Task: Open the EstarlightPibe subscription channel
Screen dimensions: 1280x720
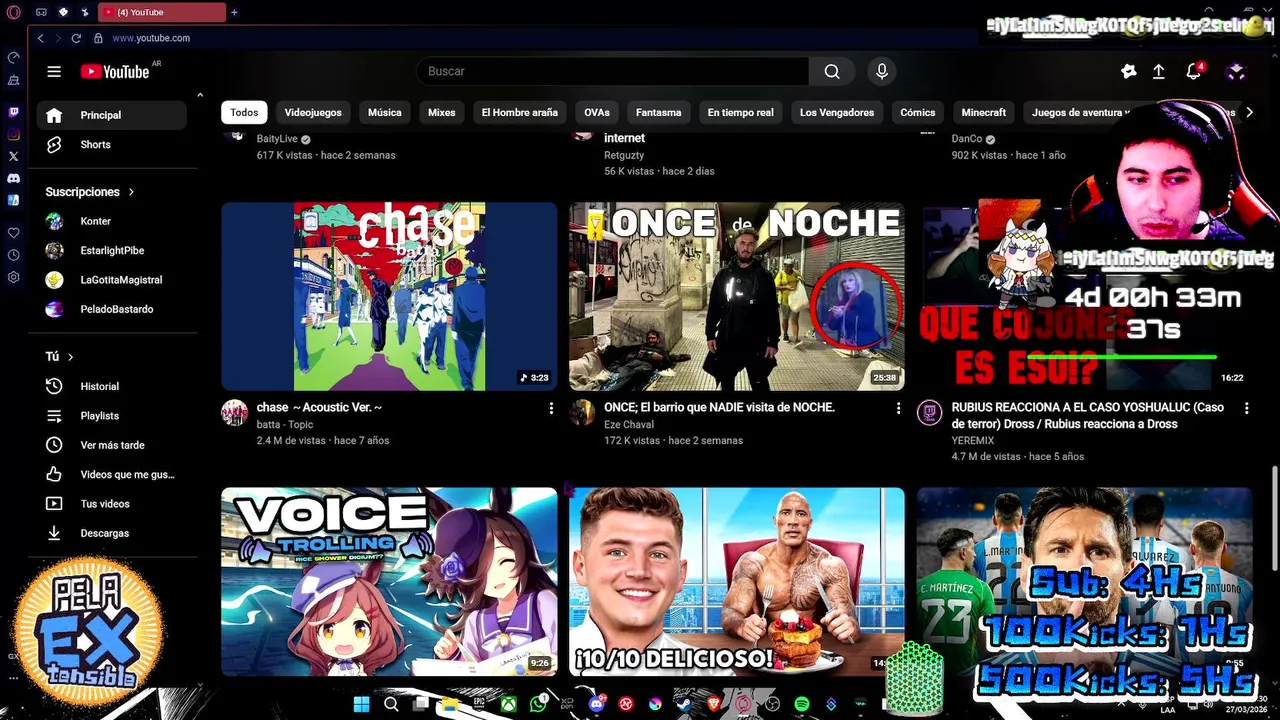Action: click(111, 250)
